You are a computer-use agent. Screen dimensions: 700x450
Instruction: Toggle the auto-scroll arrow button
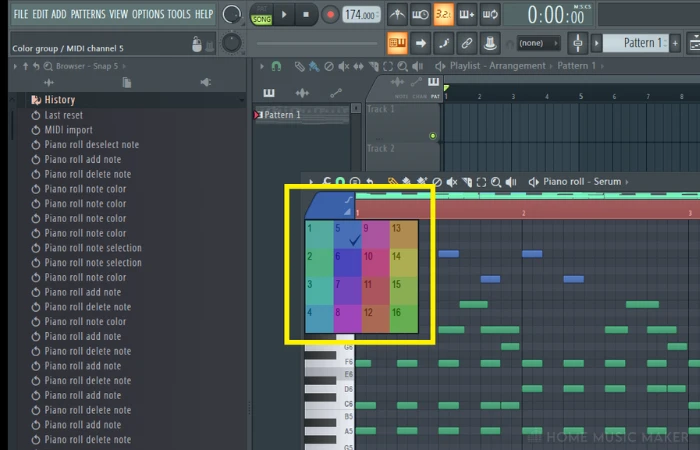click(x=420, y=43)
